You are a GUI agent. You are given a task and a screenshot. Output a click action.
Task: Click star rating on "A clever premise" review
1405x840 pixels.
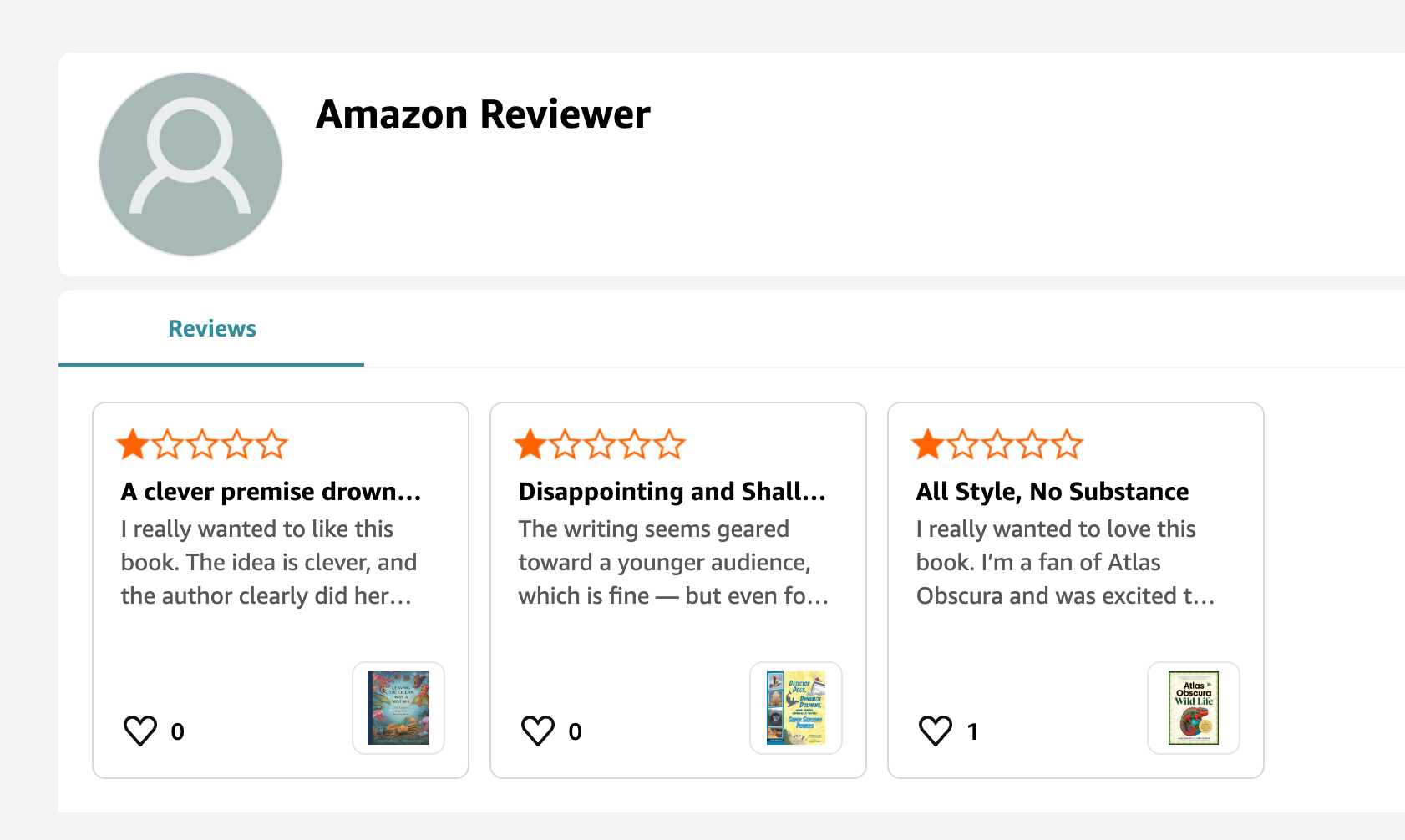(202, 445)
